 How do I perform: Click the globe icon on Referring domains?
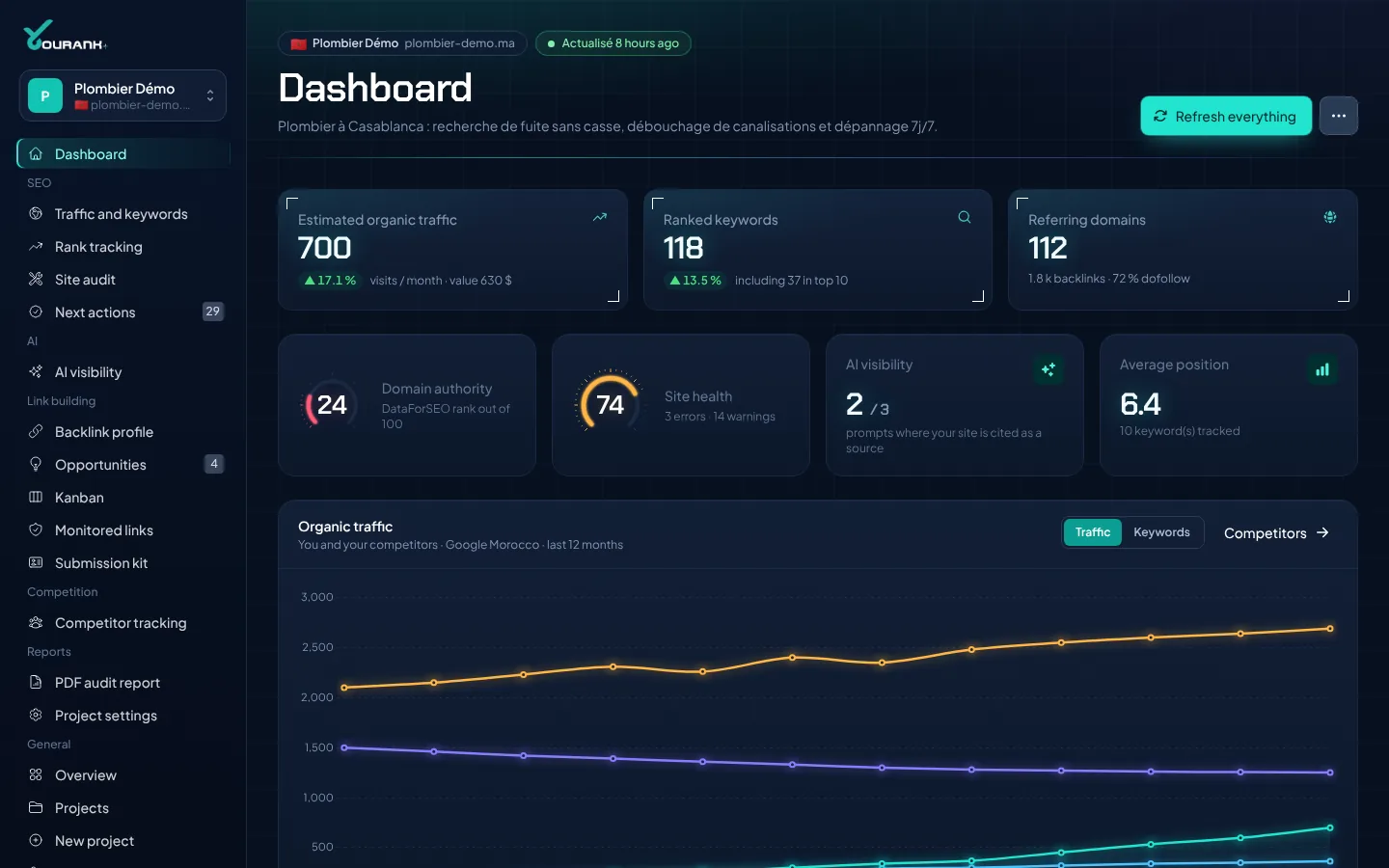pyautogui.click(x=1330, y=217)
